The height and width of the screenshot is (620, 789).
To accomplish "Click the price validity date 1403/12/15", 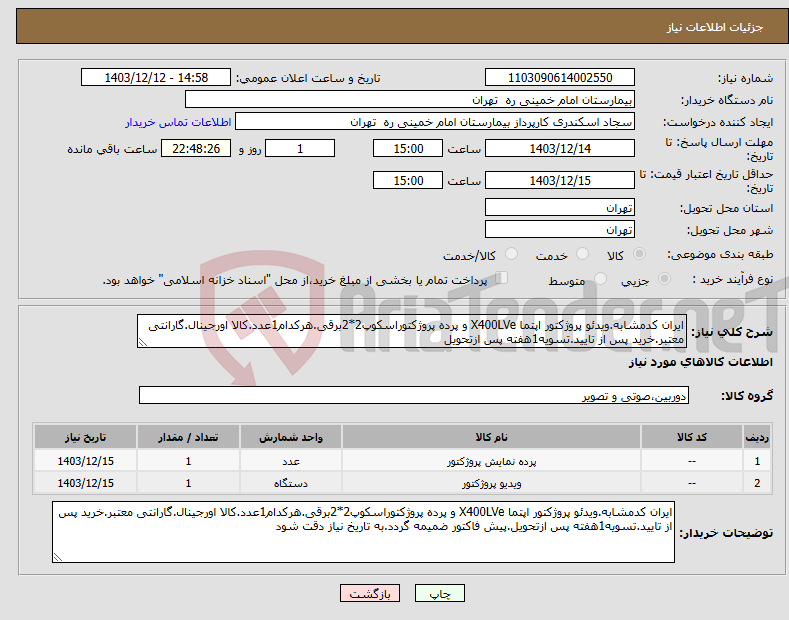I will click(x=560, y=180).
